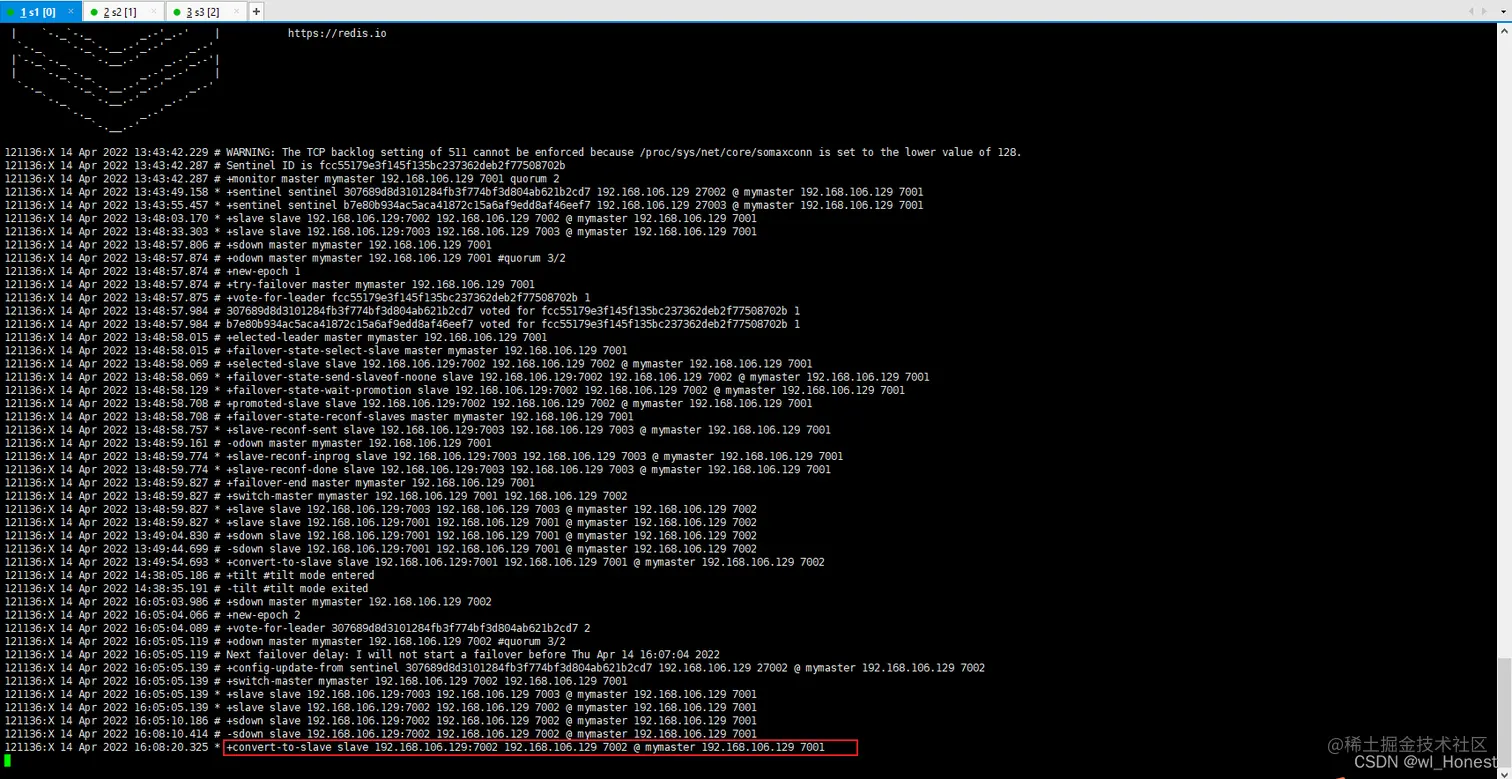Click the '+vote-for-leader fcc55179...' line
The image size is (1512, 779).
(298, 297)
